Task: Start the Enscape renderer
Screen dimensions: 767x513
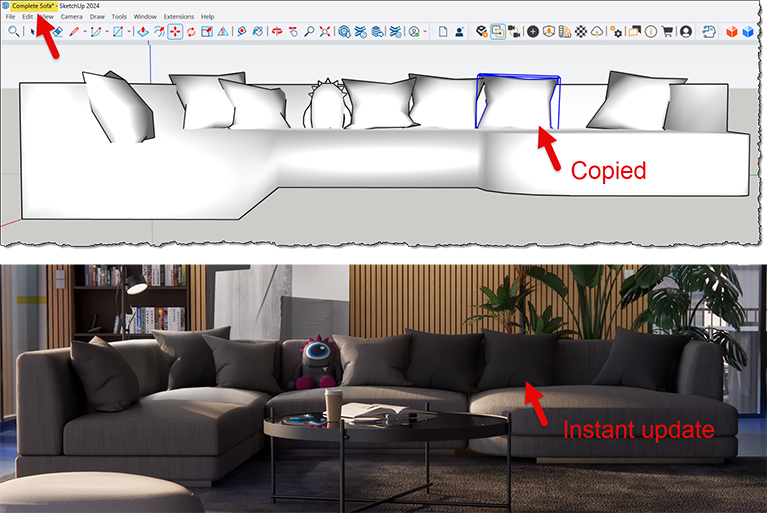Action: pyautogui.click(x=480, y=32)
